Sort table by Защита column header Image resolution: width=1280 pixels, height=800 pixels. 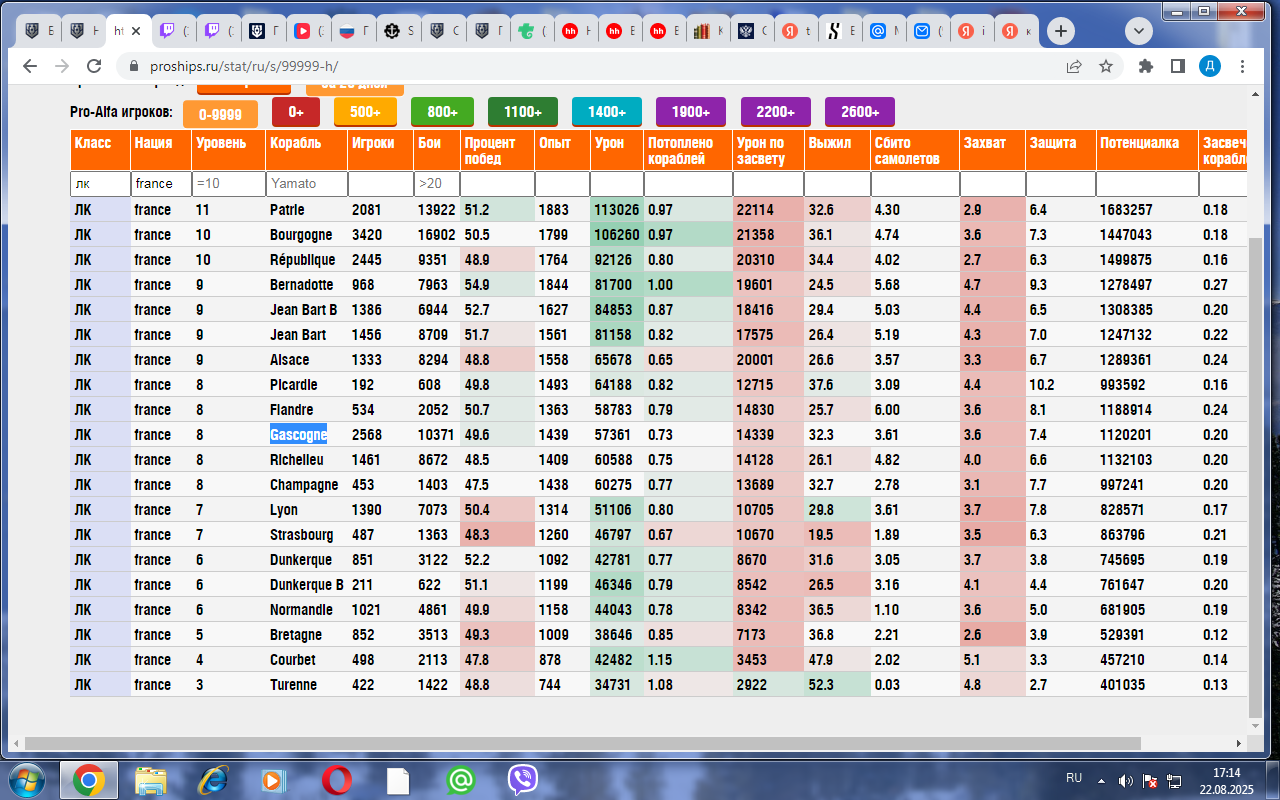point(1061,150)
